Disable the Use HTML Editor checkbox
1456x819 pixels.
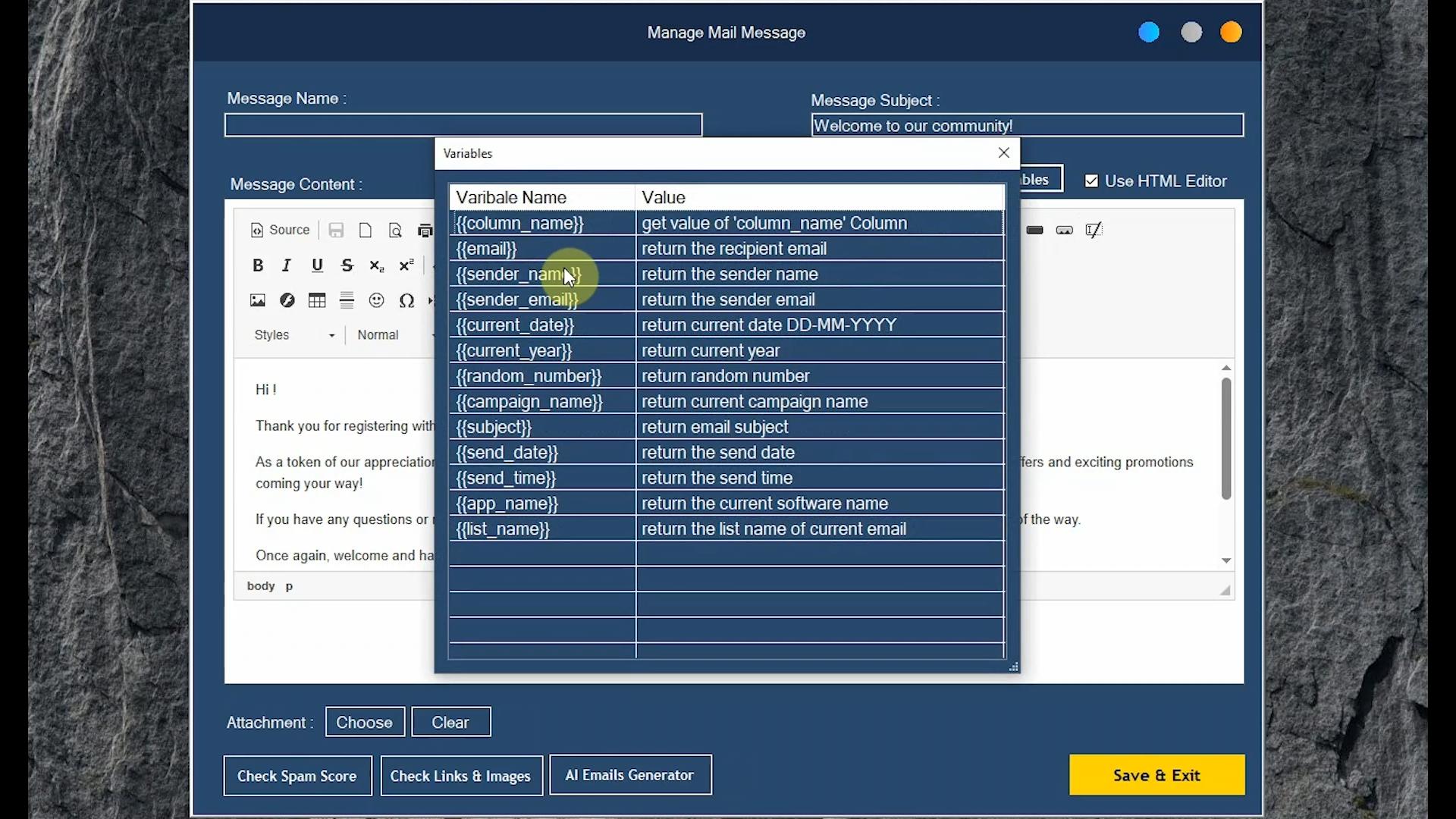pyautogui.click(x=1092, y=180)
